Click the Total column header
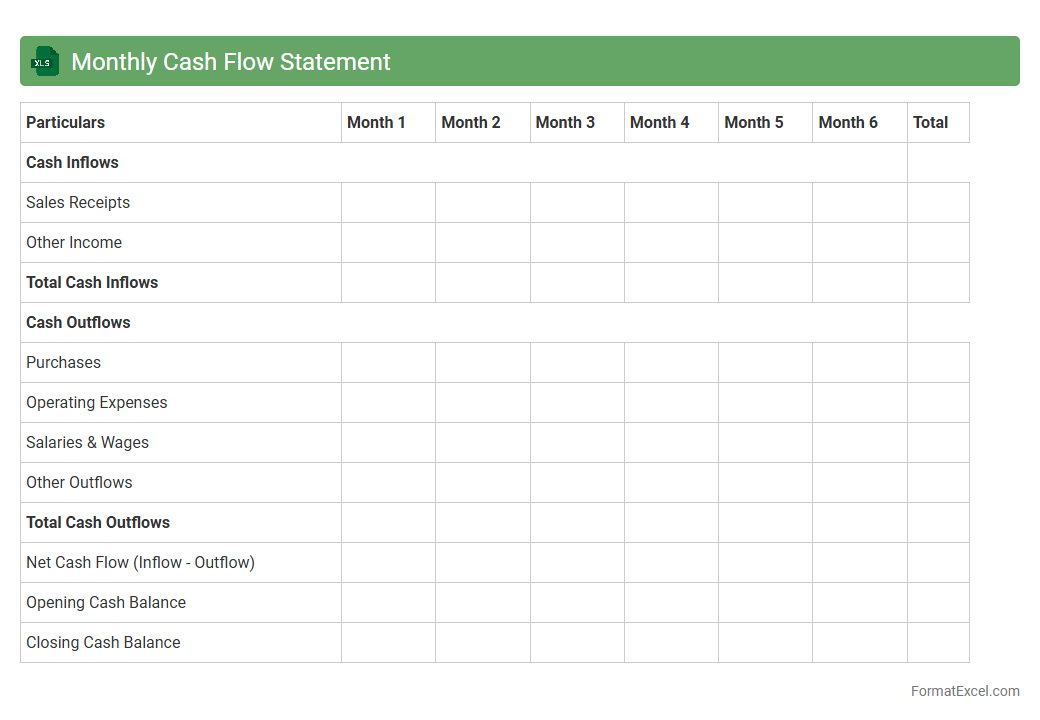1040x720 pixels. coord(930,122)
